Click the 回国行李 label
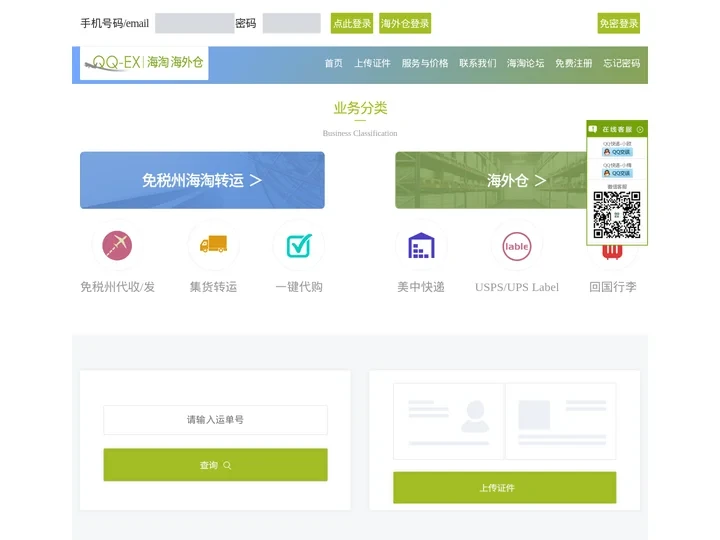720x540 pixels. [x=613, y=287]
